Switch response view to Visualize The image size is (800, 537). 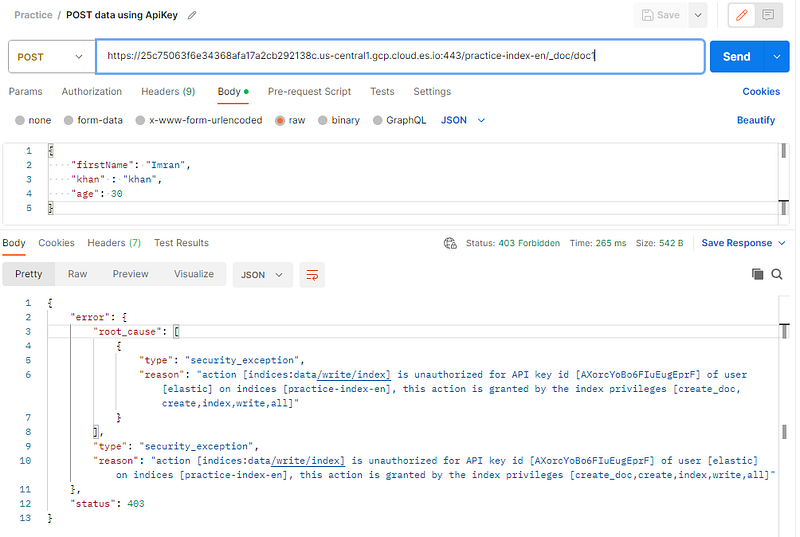194,274
